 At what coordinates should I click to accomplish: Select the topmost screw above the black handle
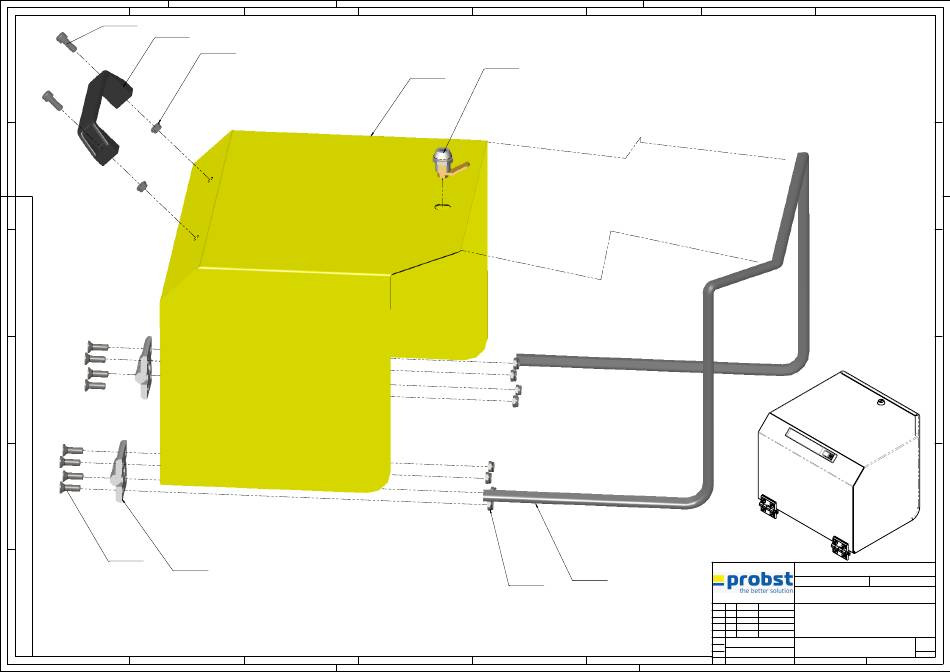click(67, 42)
